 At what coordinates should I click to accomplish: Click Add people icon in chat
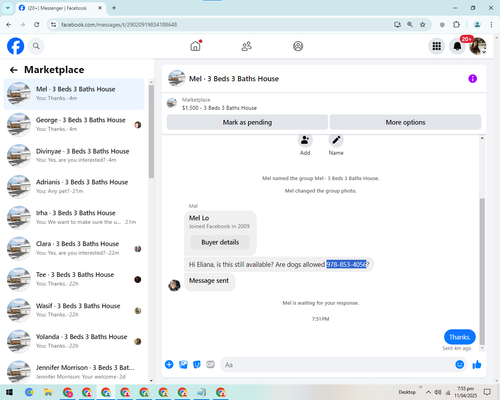click(x=305, y=140)
